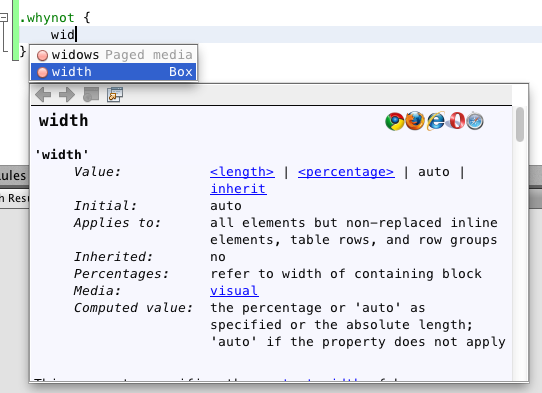Go forward in the documentation popup
Viewport: 542px width, 393px height.
pos(67,94)
